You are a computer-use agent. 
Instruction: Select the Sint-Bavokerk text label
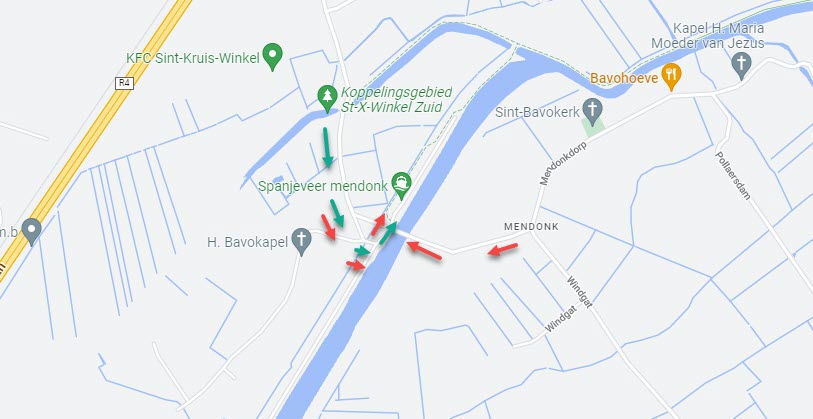coord(538,112)
